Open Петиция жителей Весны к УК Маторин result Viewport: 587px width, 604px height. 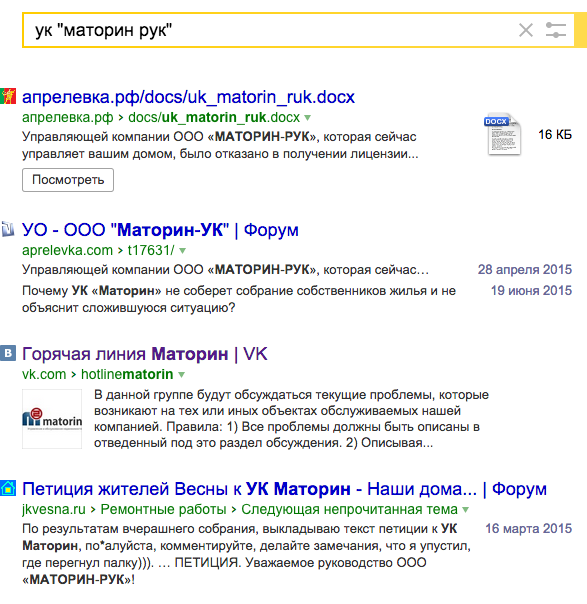284,489
